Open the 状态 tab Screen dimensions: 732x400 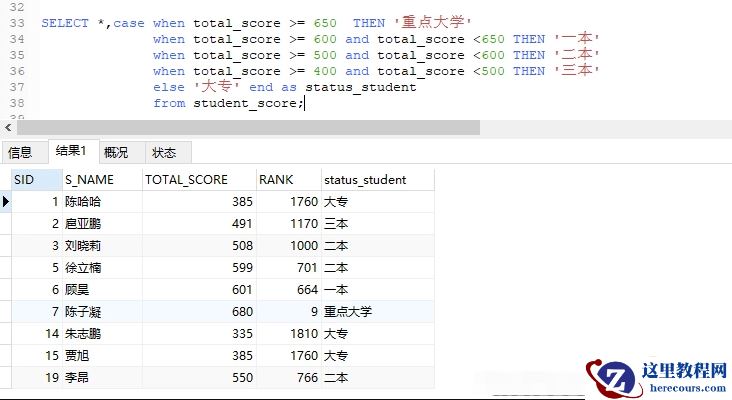tap(168, 153)
